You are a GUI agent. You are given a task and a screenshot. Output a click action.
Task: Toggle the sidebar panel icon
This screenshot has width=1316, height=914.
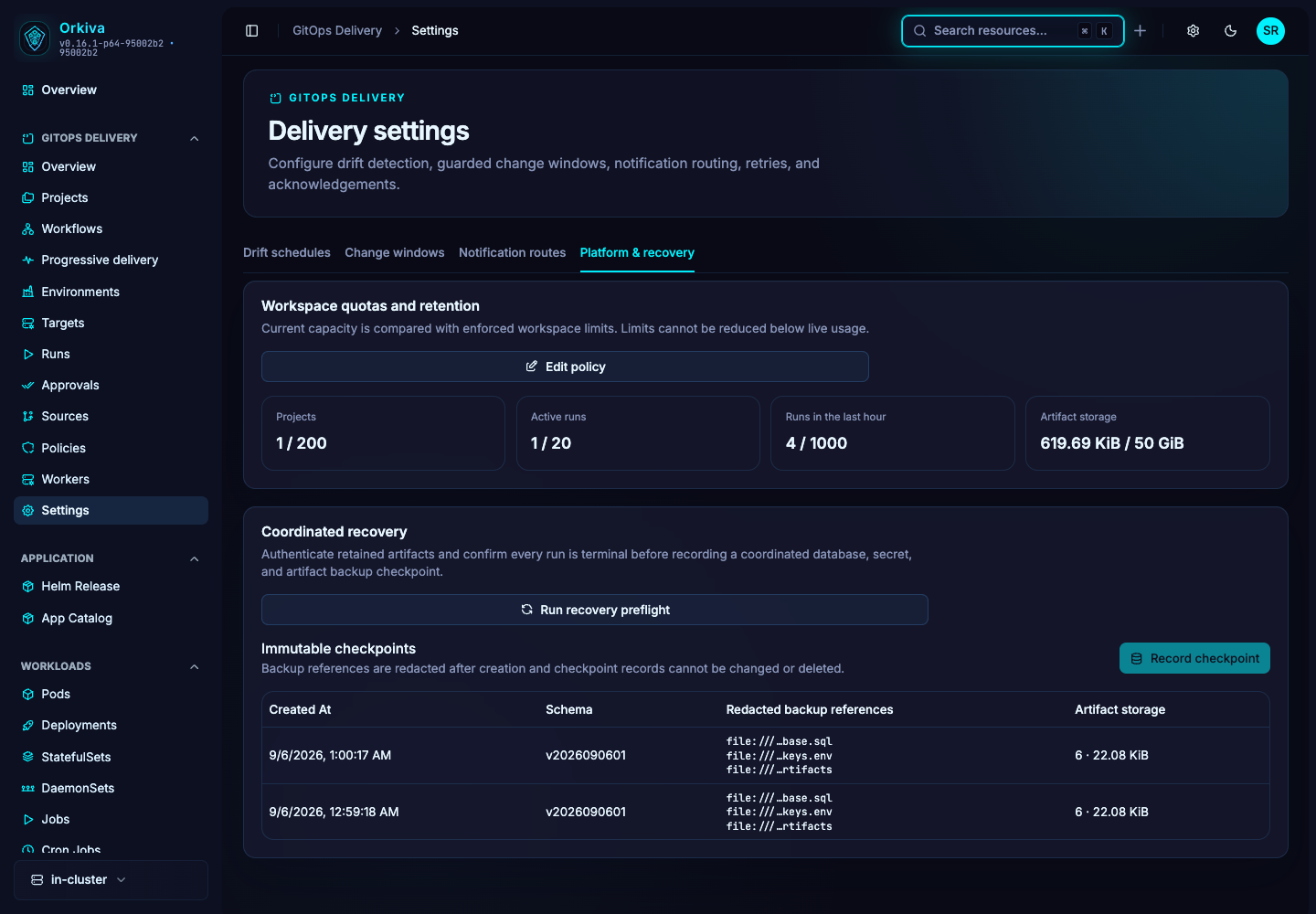click(x=252, y=30)
